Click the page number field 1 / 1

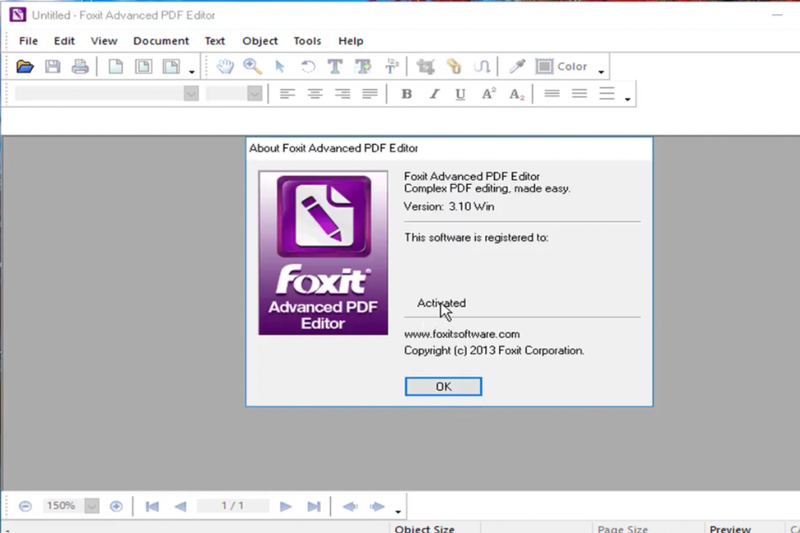[233, 505]
